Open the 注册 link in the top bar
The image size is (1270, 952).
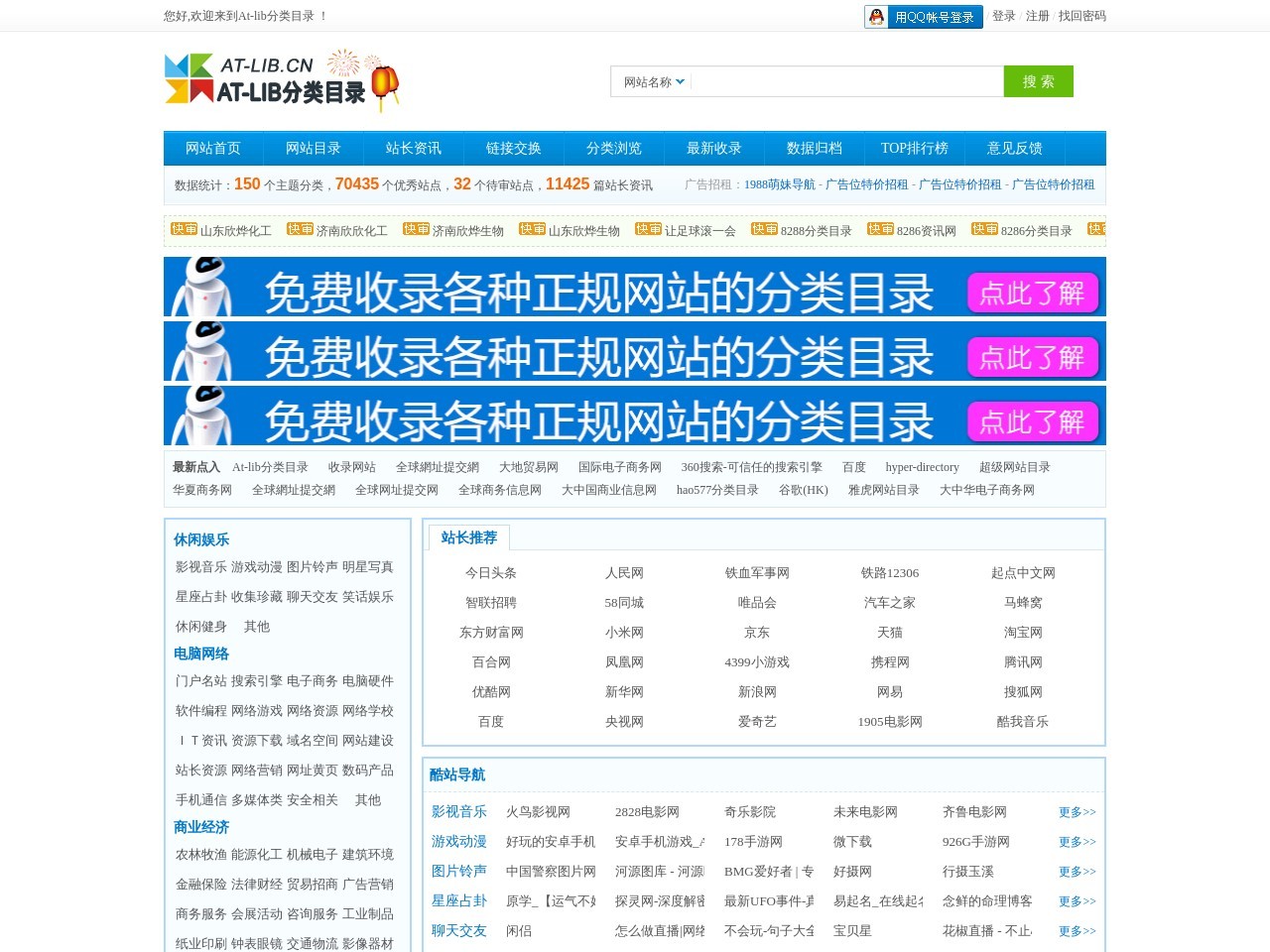coord(1037,16)
